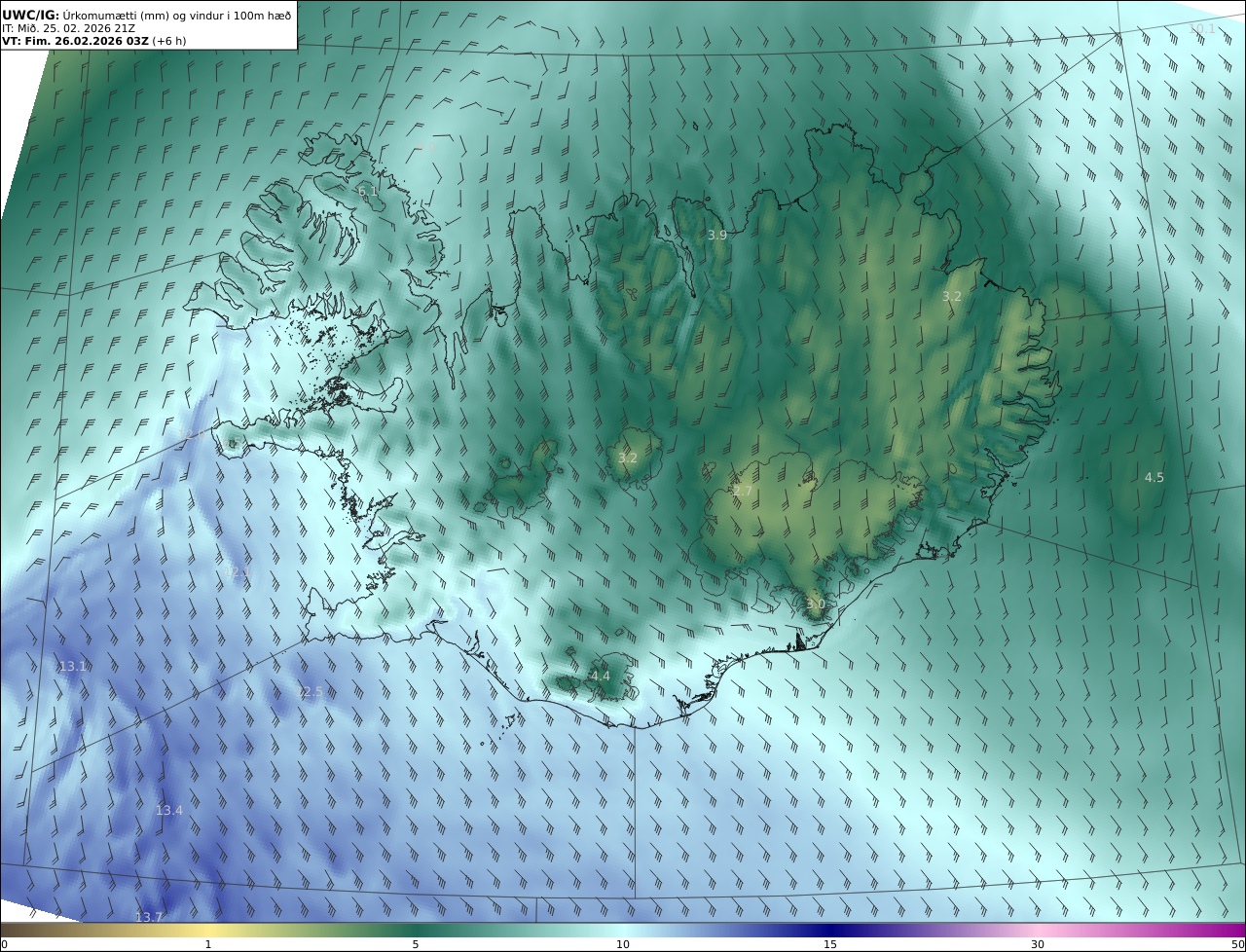This screenshot has height=952, width=1246.
Task: Click the 4.4 value inside the southern glacier
Action: [x=601, y=676]
